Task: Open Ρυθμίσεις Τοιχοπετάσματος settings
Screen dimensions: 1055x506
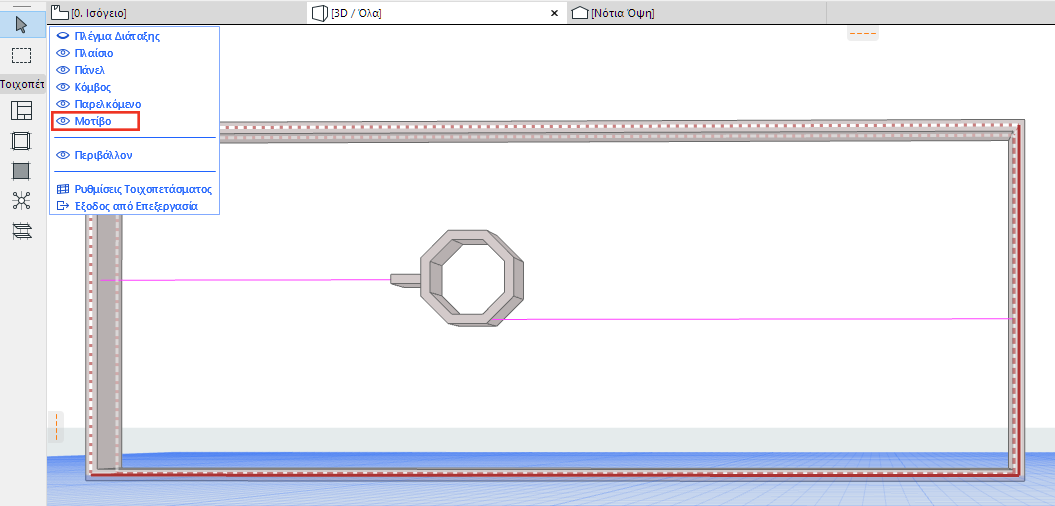Action: coord(135,189)
